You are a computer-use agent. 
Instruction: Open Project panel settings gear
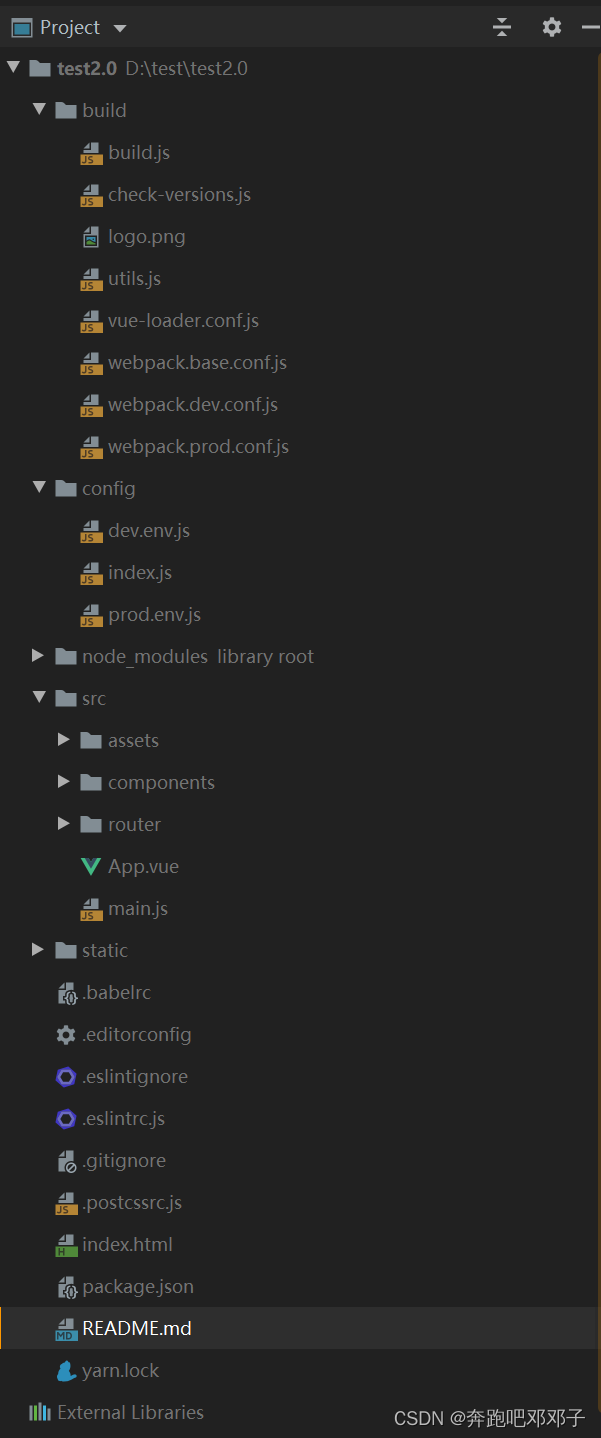[x=552, y=27]
